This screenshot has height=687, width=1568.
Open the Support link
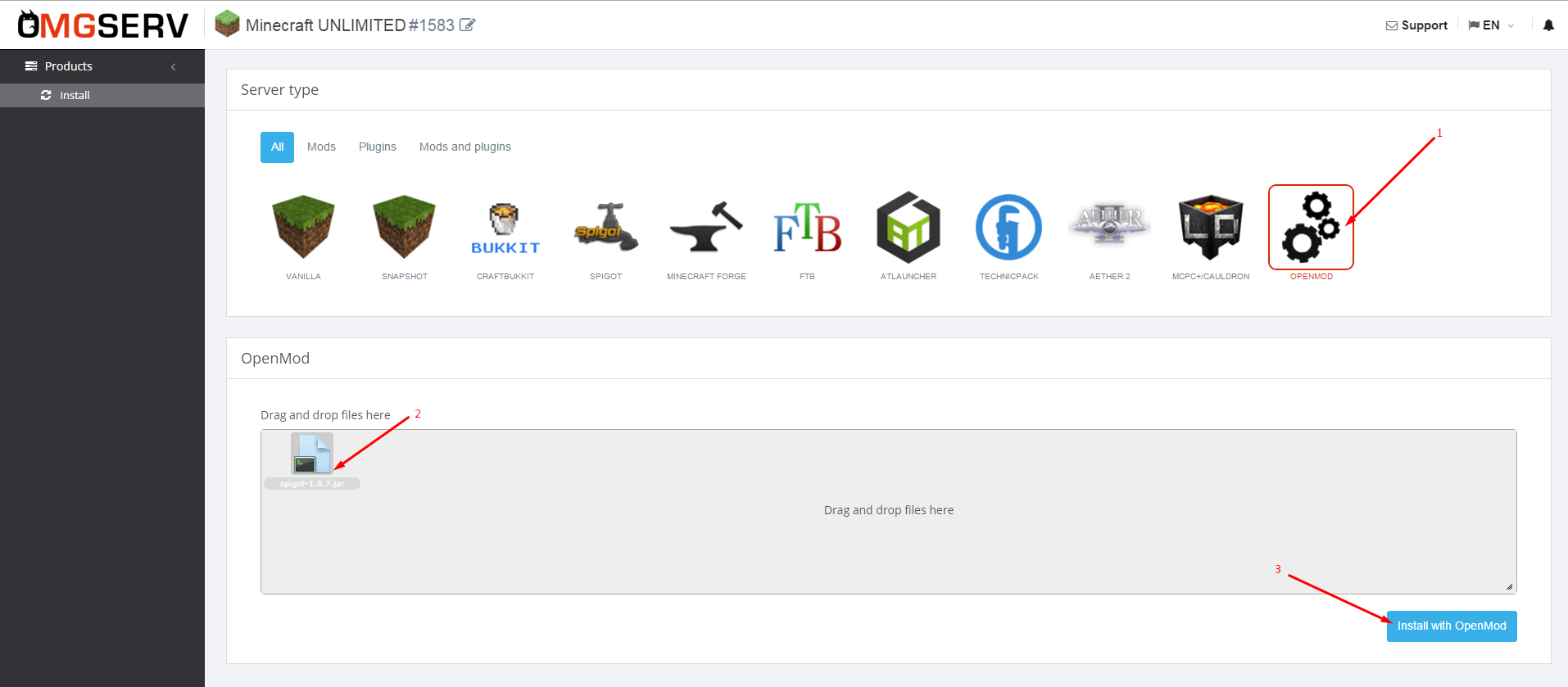coord(1416,25)
